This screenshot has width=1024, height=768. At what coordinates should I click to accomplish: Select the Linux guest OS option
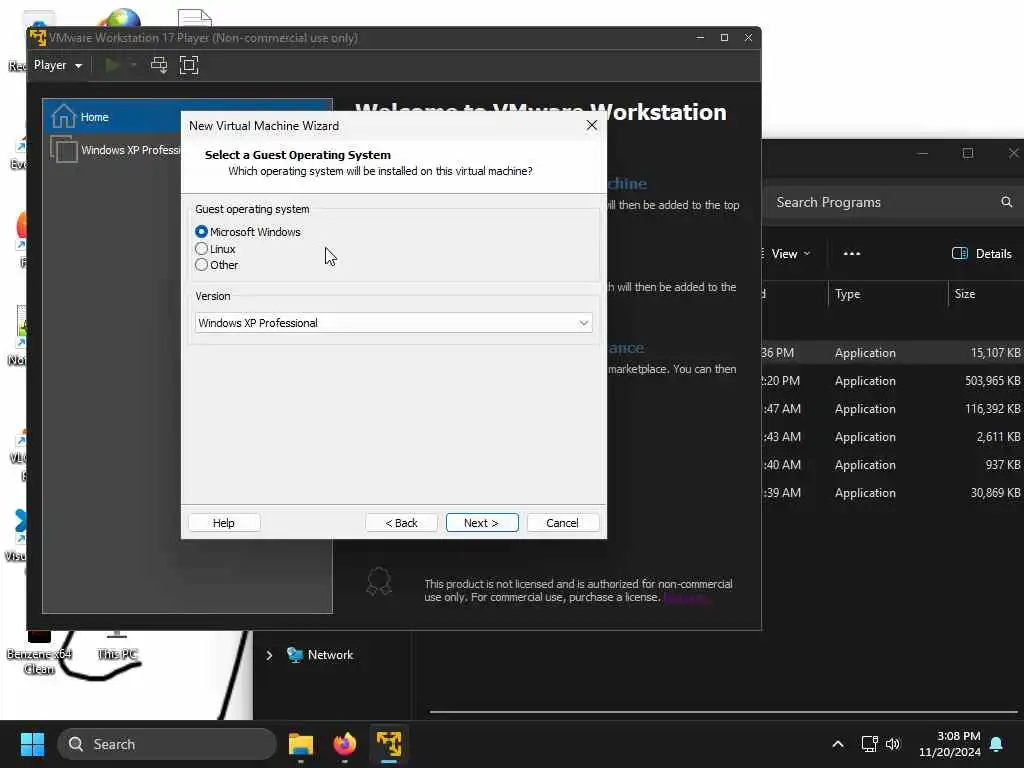click(201, 249)
